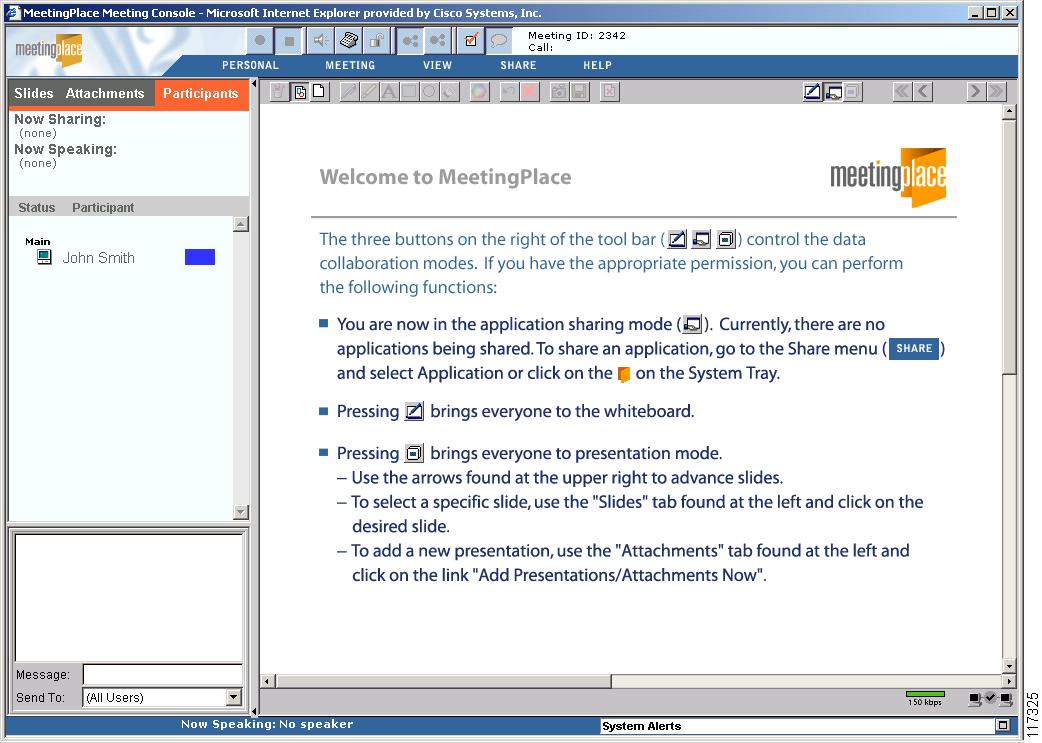Collapse the left panel with the top arrow

coord(254,84)
